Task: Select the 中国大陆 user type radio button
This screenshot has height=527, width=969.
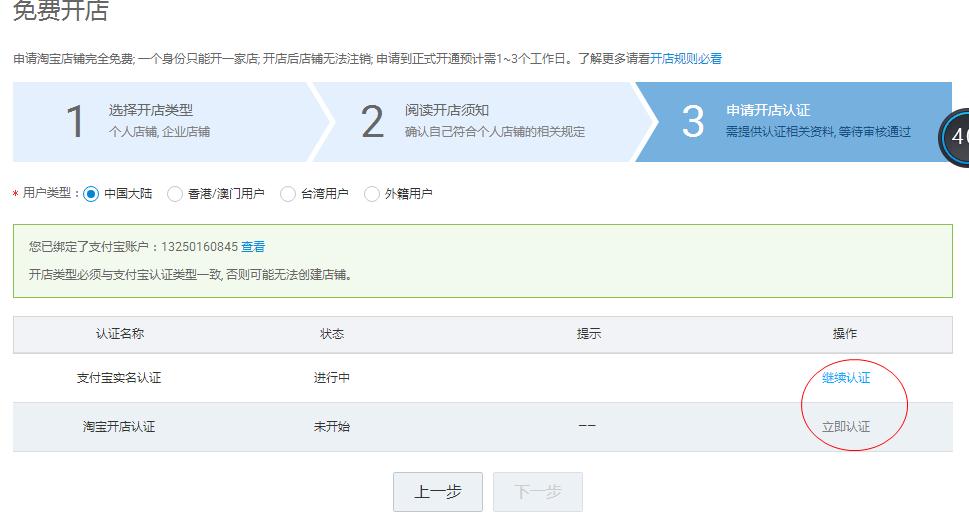Action: click(x=91, y=194)
